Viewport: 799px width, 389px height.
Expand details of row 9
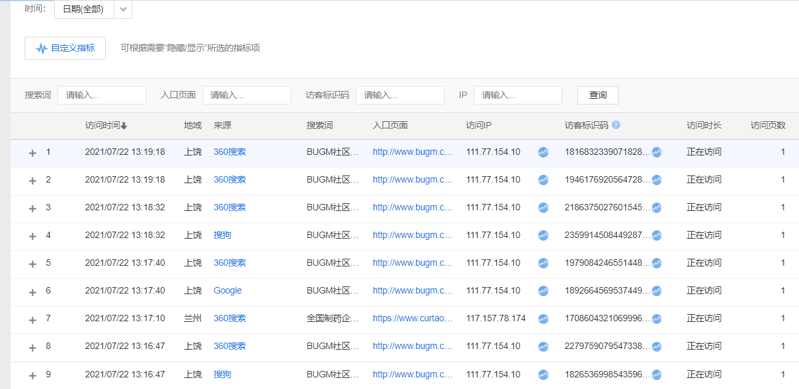click(33, 375)
